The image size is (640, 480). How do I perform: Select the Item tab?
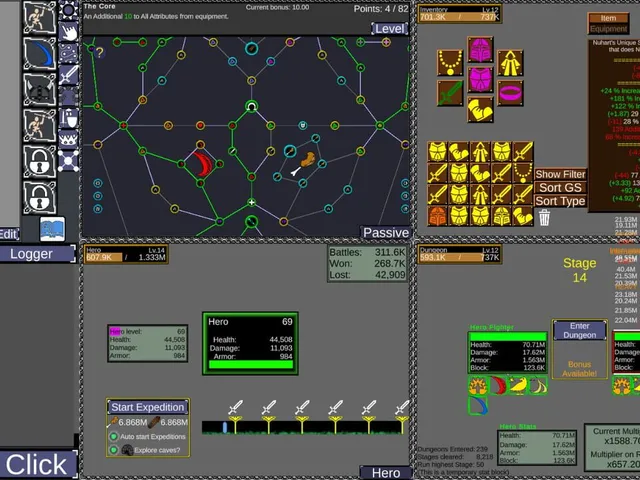click(x=608, y=18)
